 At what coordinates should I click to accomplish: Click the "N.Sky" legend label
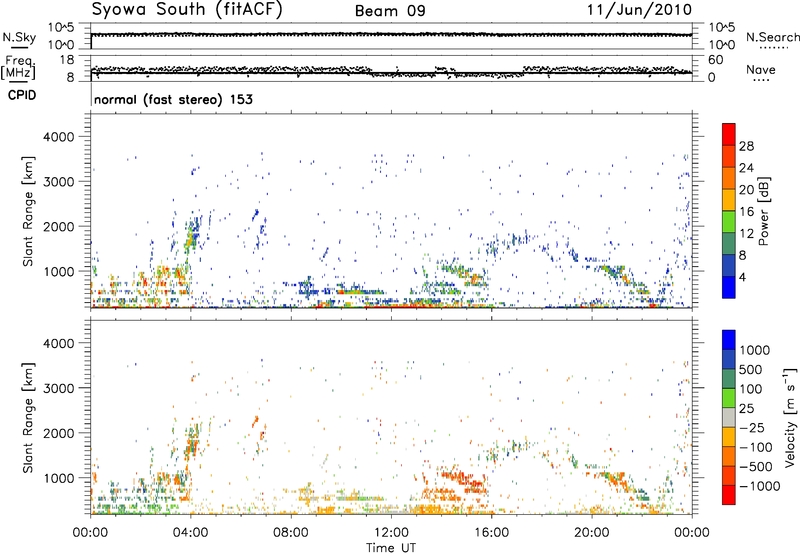click(19, 37)
